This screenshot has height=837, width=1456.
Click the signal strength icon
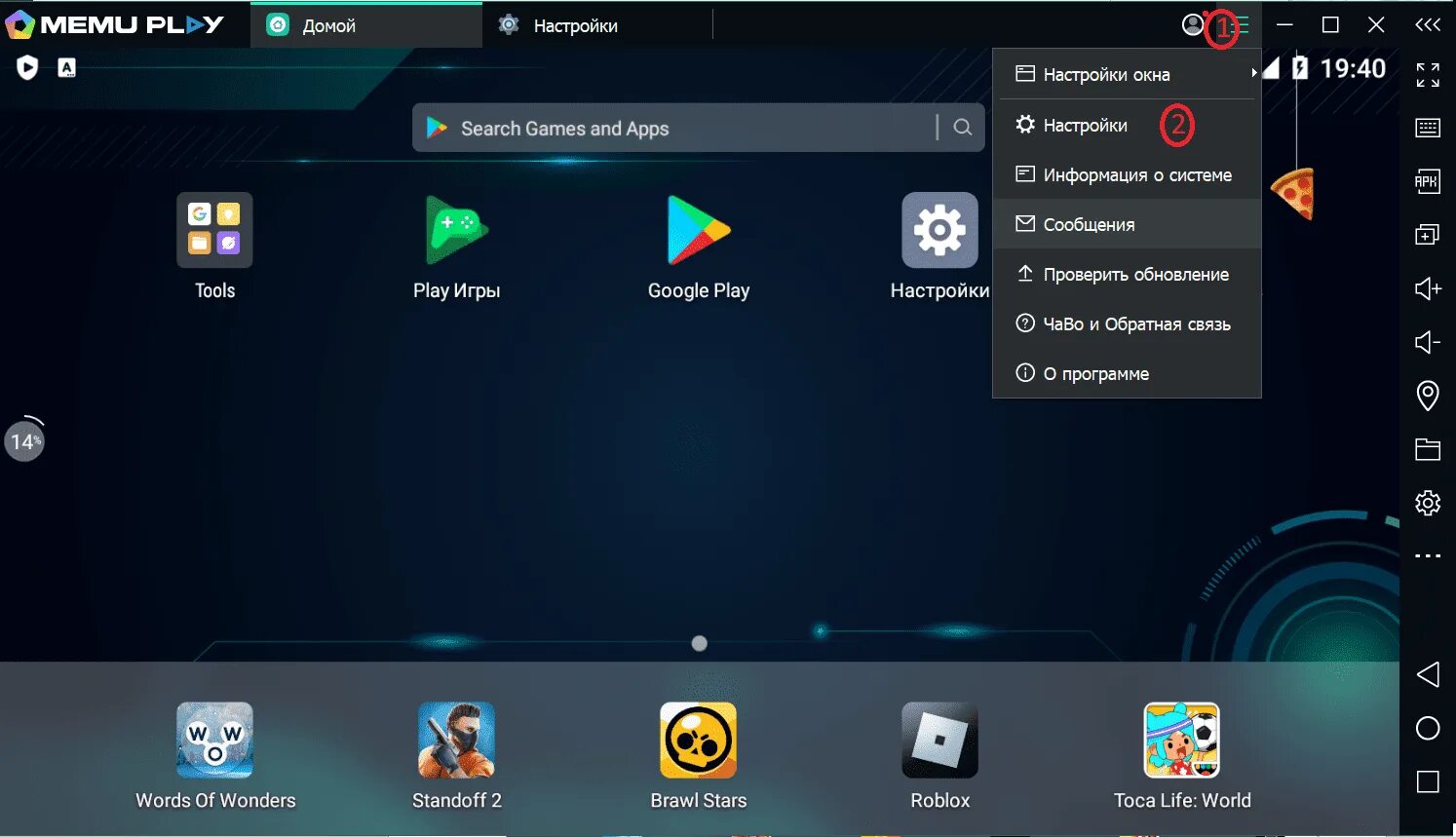1271,67
